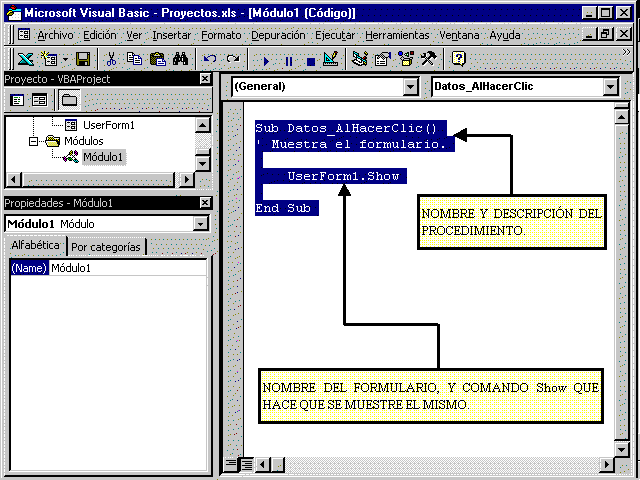Open the Edición menu
Screen dimensions: 640x480
(x=100, y=36)
